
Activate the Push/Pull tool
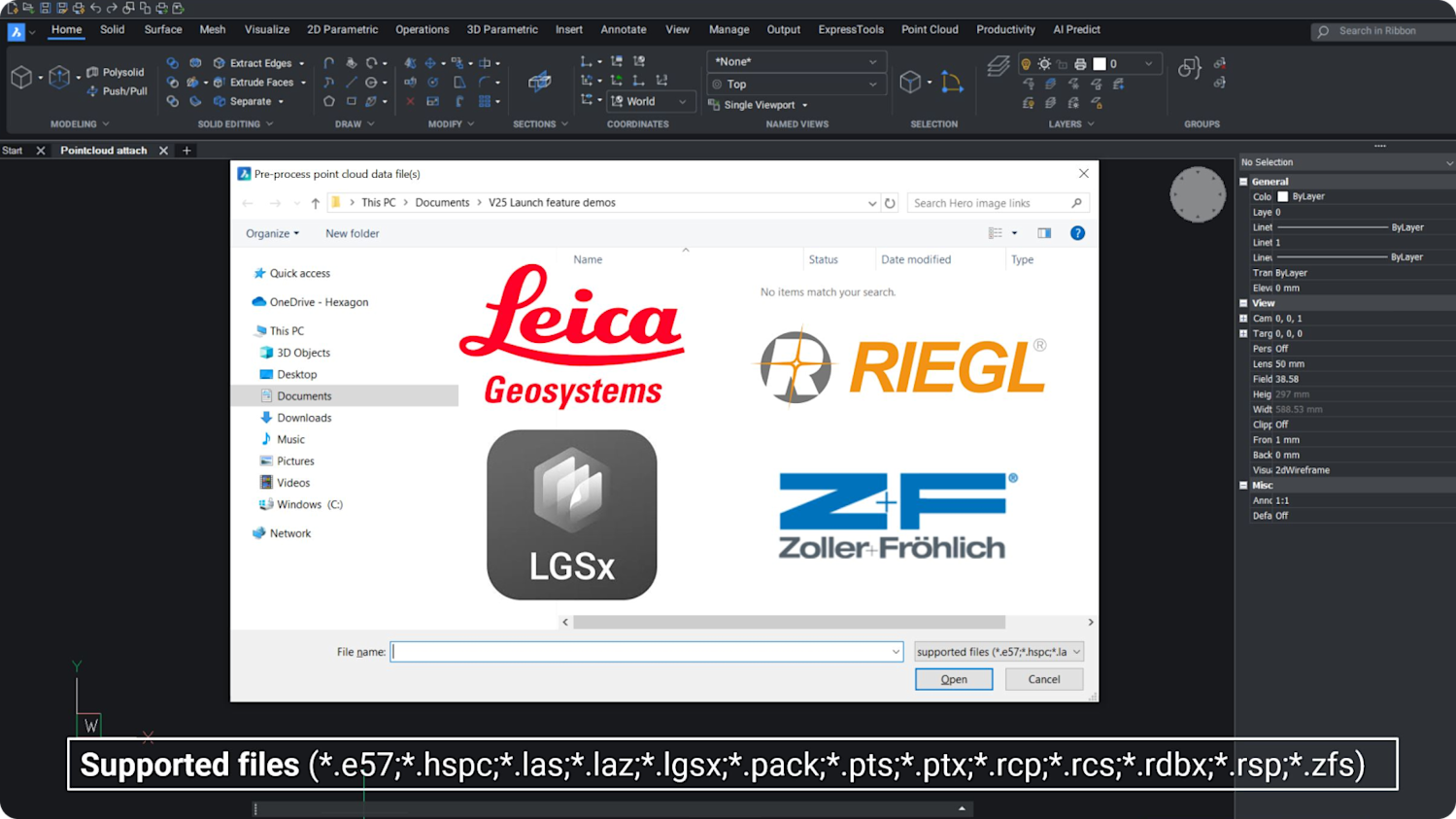[117, 90]
